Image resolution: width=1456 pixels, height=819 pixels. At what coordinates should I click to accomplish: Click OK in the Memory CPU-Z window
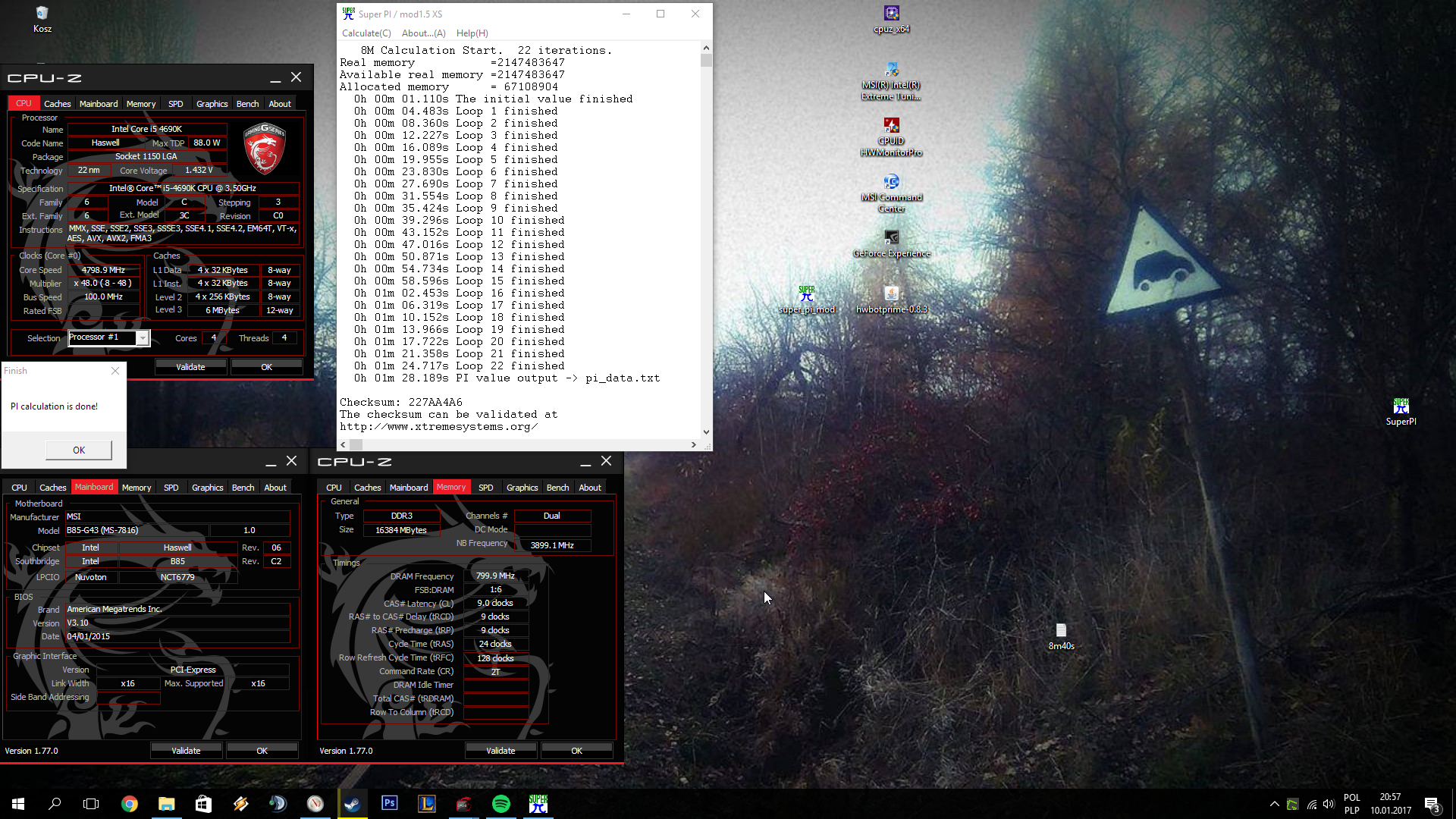(x=577, y=751)
